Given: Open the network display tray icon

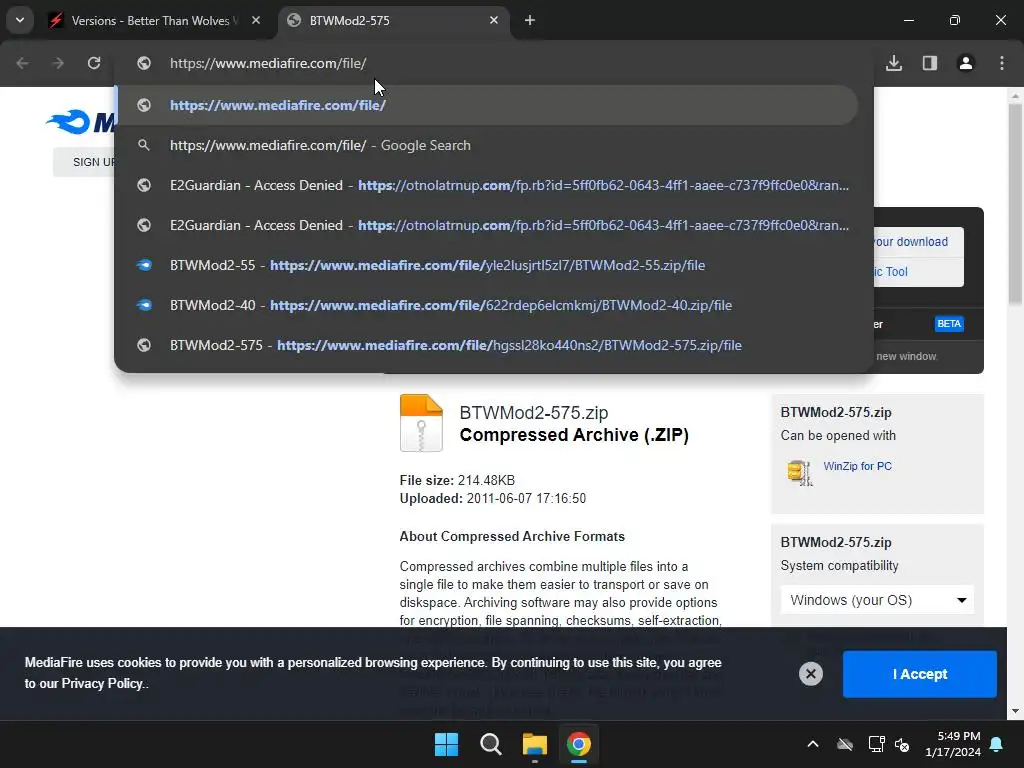Looking at the screenshot, I should tap(876, 744).
